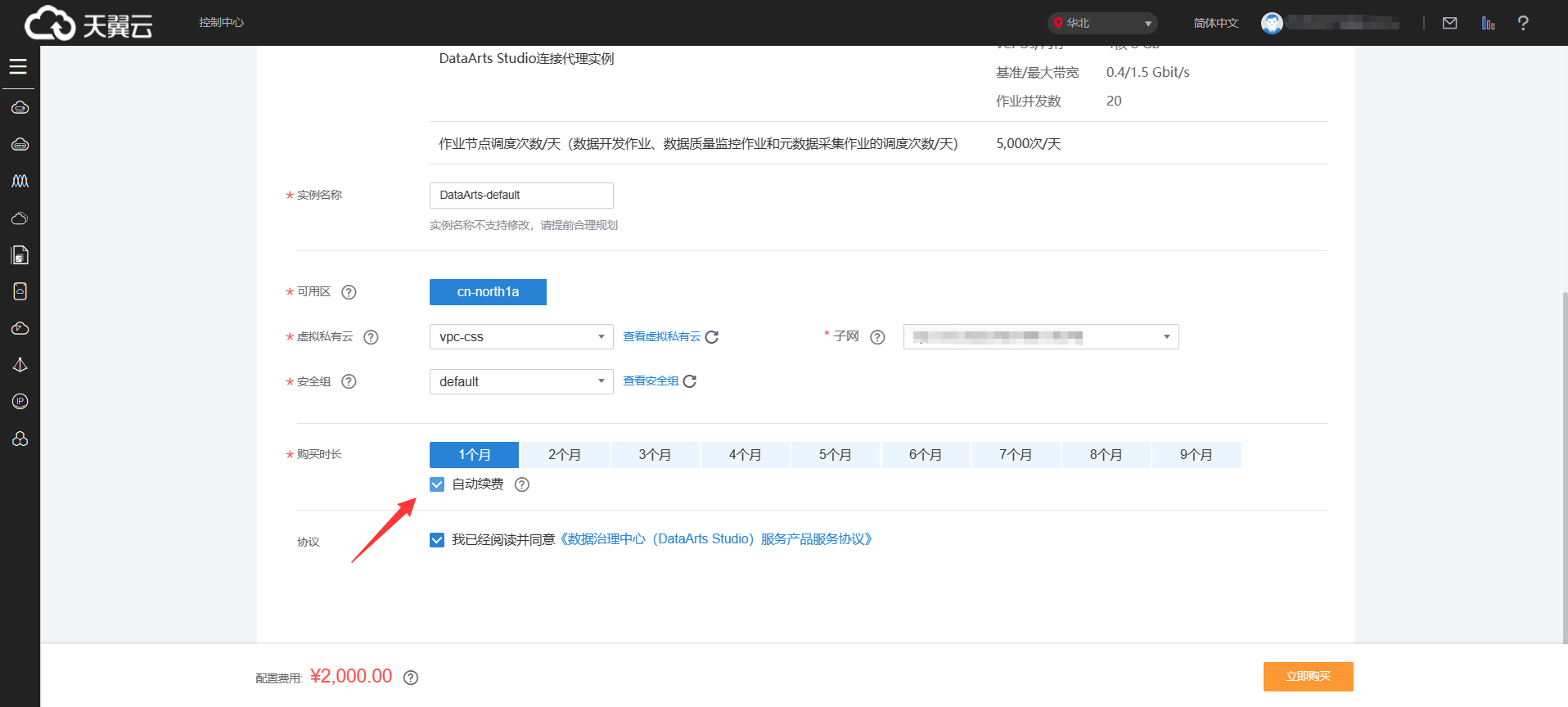Screen dimensions: 1568x707
Task: Click the plain cloud outline sidebar icon
Action: tap(20, 218)
